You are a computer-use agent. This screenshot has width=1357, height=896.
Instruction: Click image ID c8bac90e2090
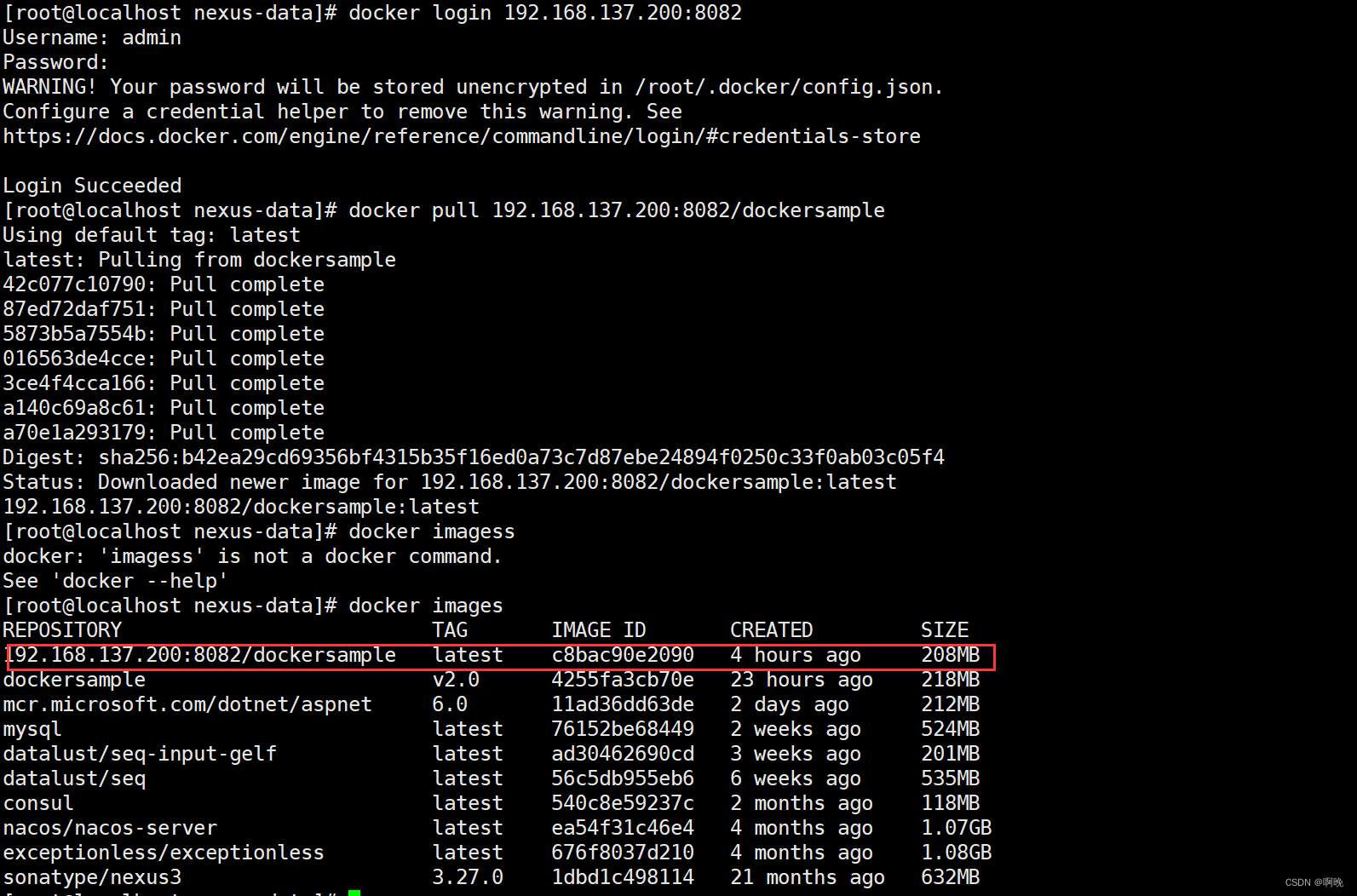point(623,655)
